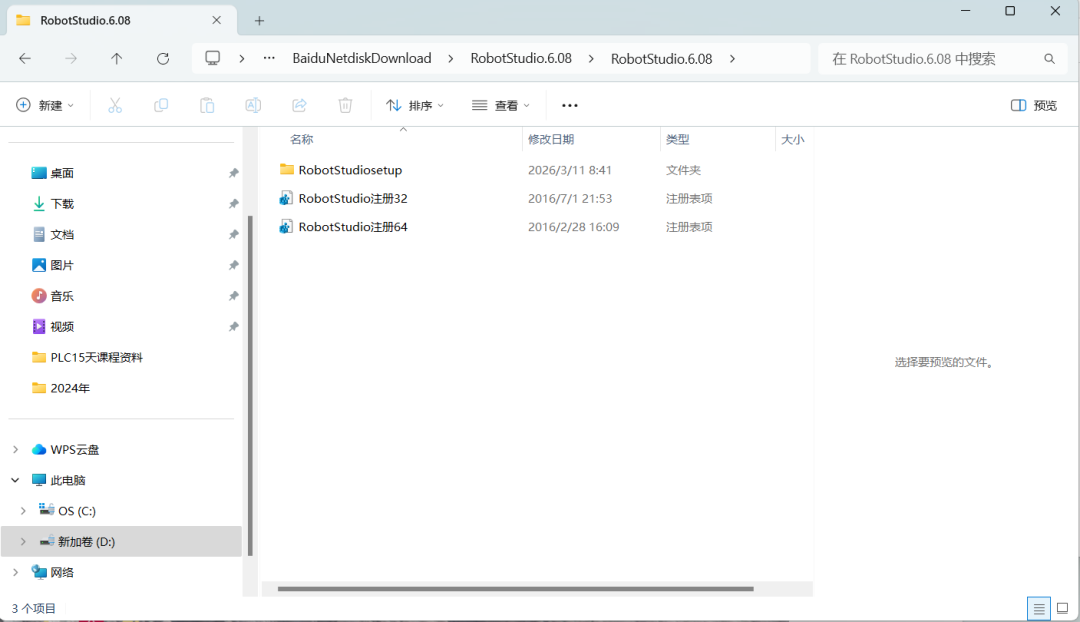Refresh the current folder view
This screenshot has width=1080, height=622.
163,59
